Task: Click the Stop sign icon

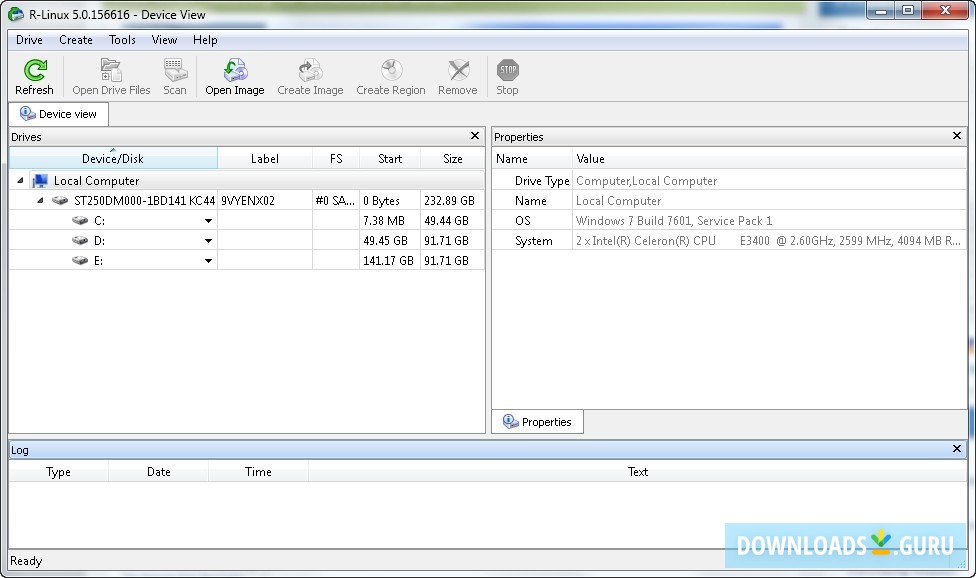Action: (x=508, y=70)
